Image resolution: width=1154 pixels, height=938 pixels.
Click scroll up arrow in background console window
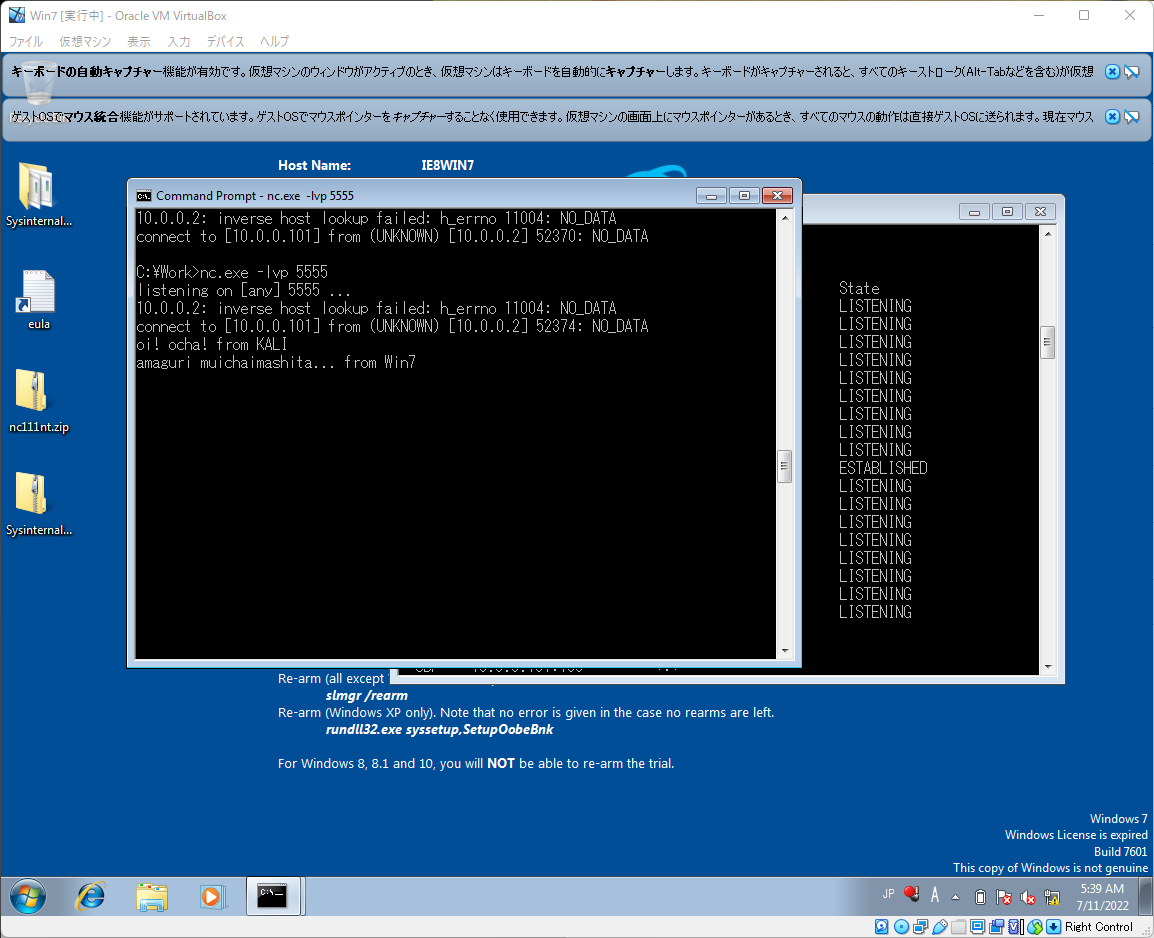(1047, 234)
